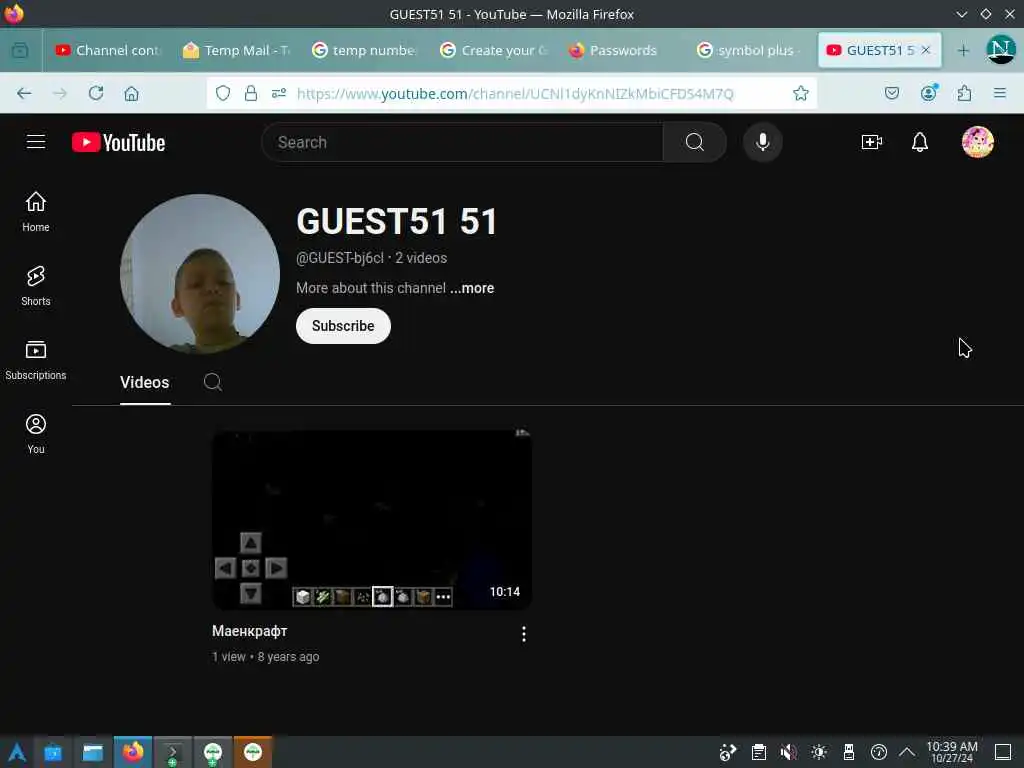Image resolution: width=1024 pixels, height=768 pixels.
Task: Open site permissions icon in address bar
Action: pos(279,93)
